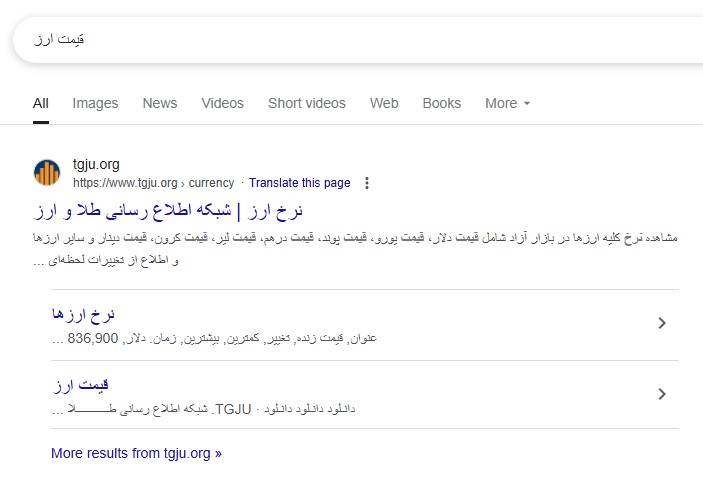Open the three-dot options for the tgju.org result
703x491 pixels.
coord(367,183)
